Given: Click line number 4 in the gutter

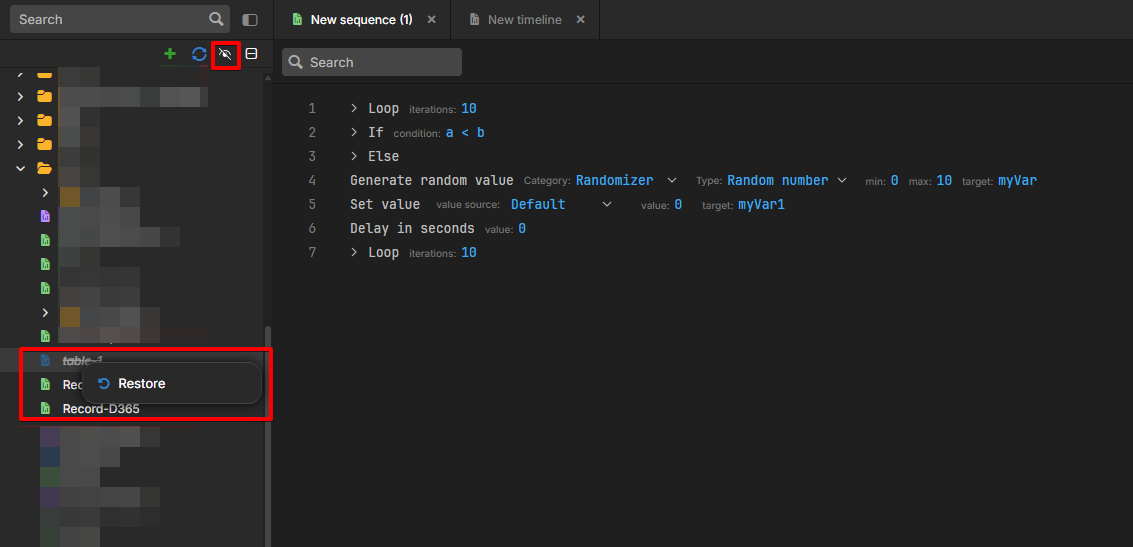Looking at the screenshot, I should click(312, 180).
